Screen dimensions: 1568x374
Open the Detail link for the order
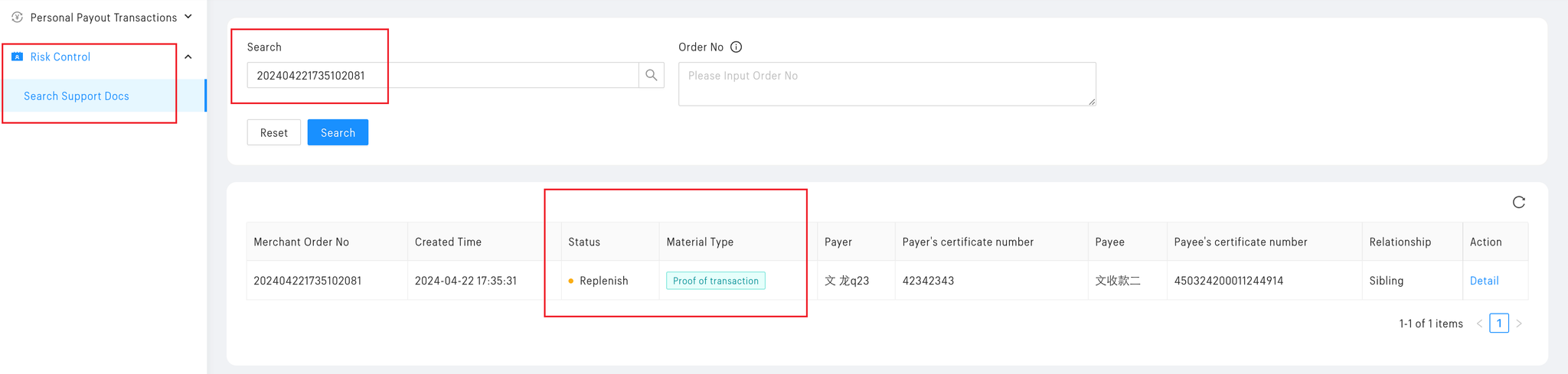[x=1484, y=281]
